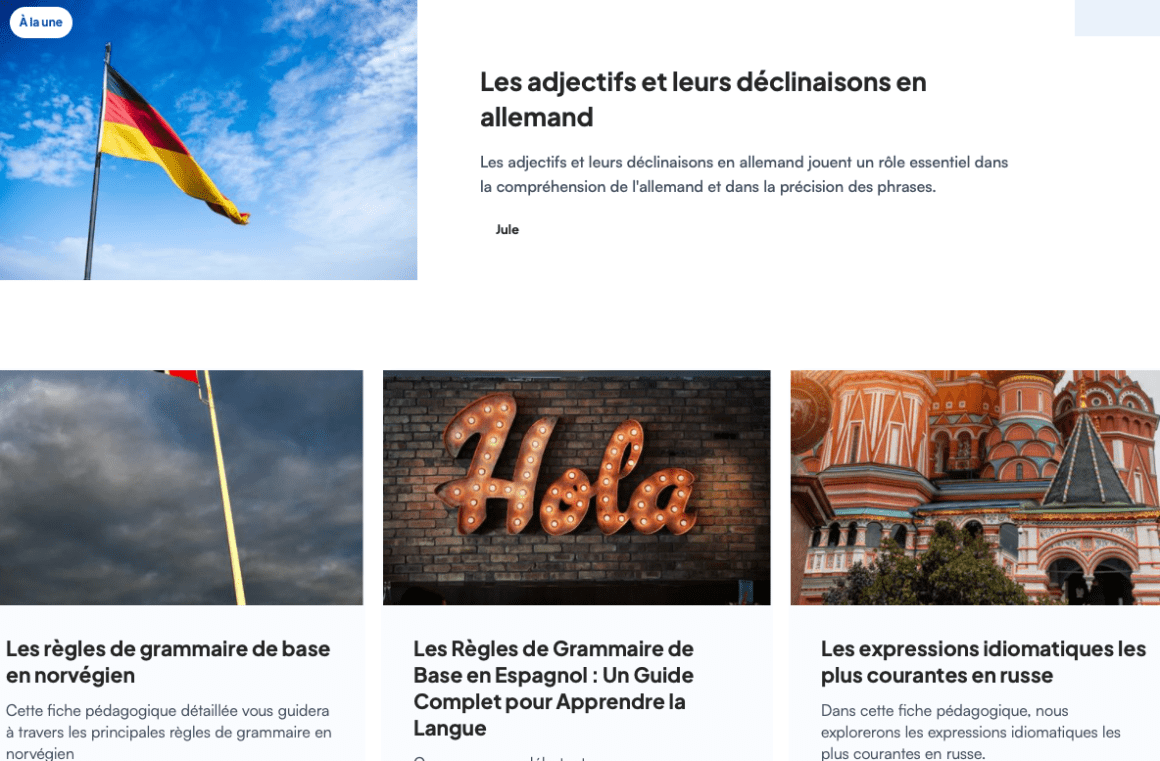The image size is (1160, 761).
Task: Click the yellow flagpole in the Norwegian thumbnail
Action: coord(225,487)
